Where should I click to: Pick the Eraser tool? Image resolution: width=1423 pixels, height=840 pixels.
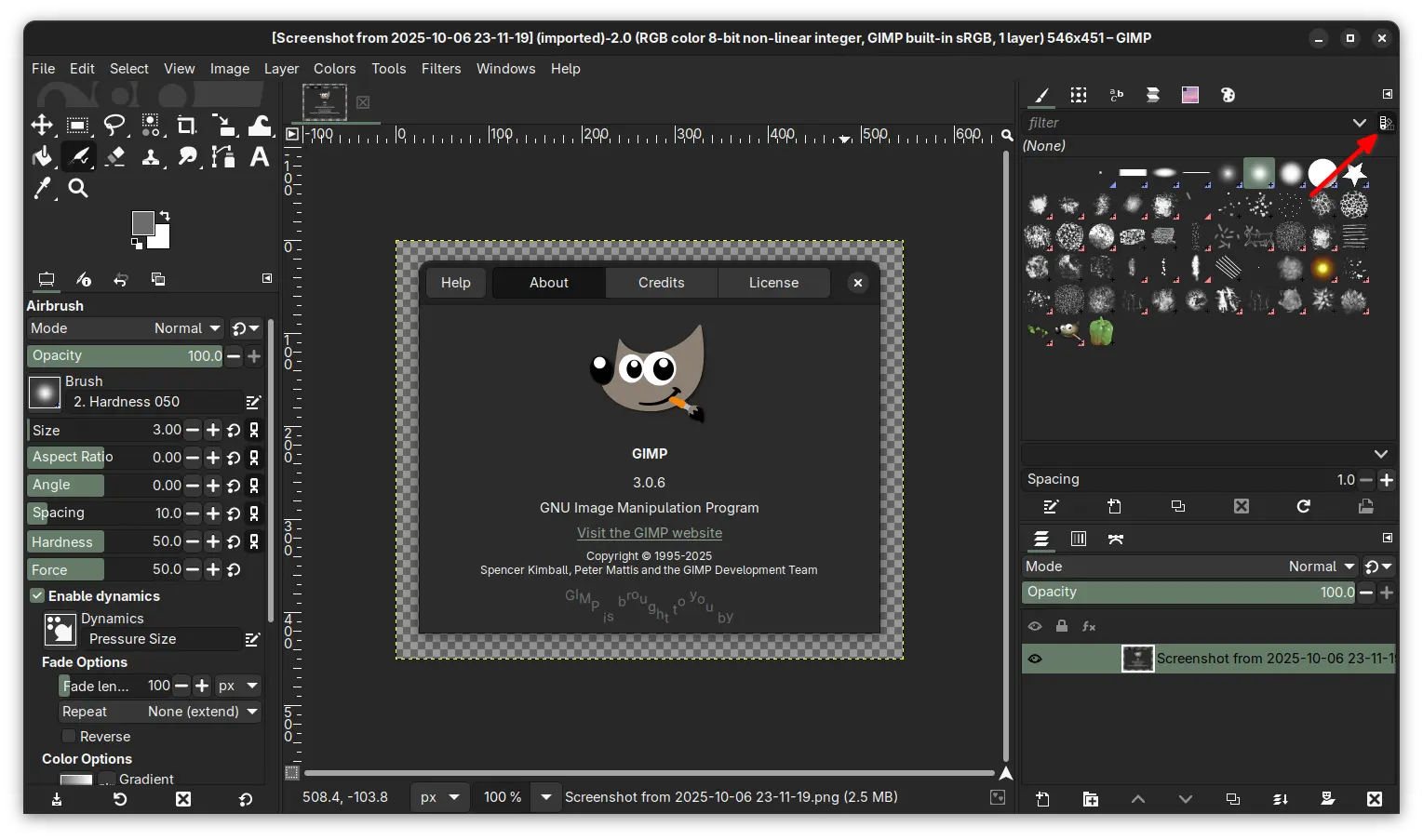(x=115, y=157)
